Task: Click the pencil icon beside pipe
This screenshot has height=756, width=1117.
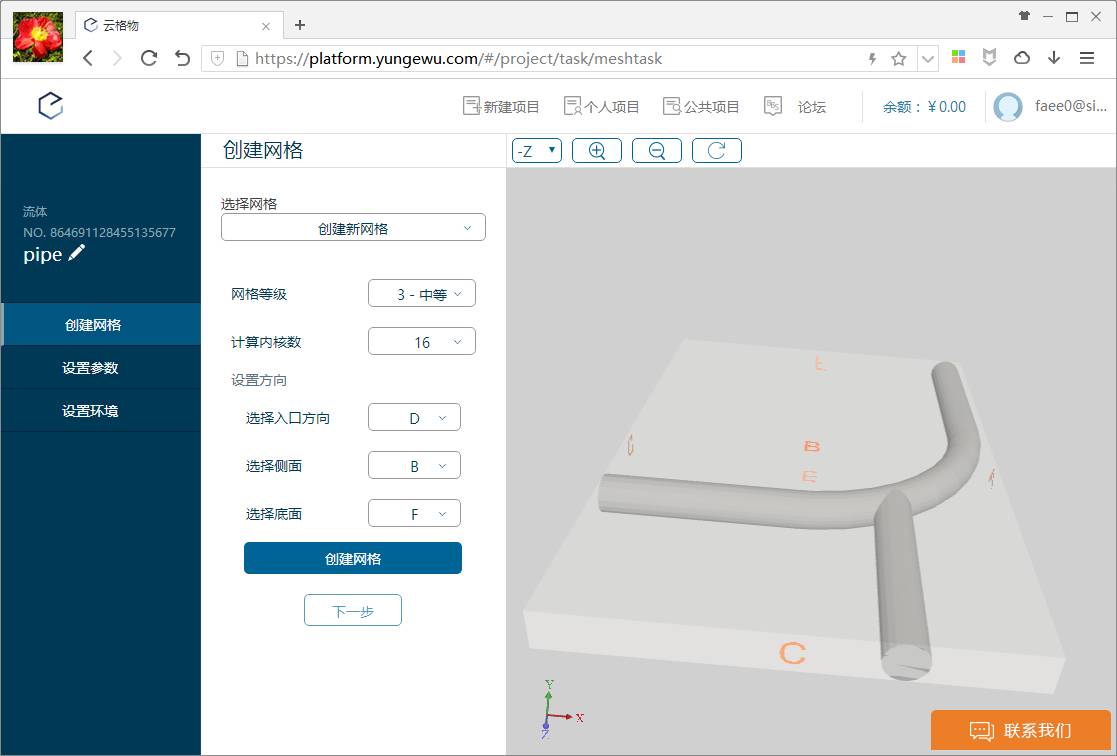Action: click(x=77, y=254)
